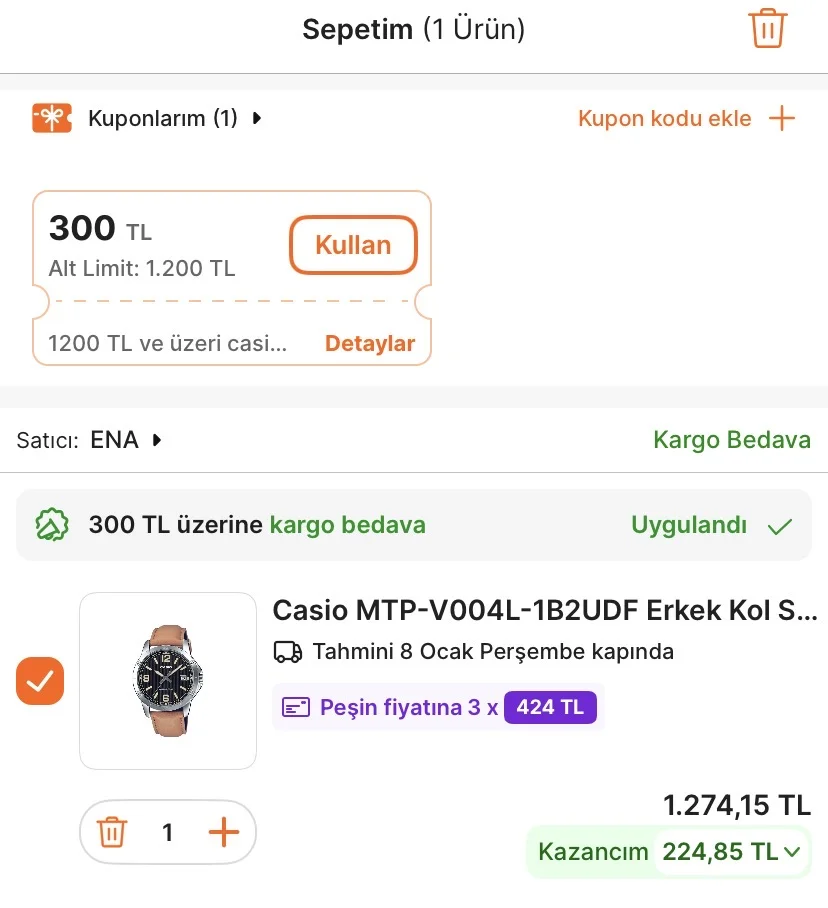Tap the green free shipping badge icon
Viewport: 828px width, 908px height.
pos(51,525)
